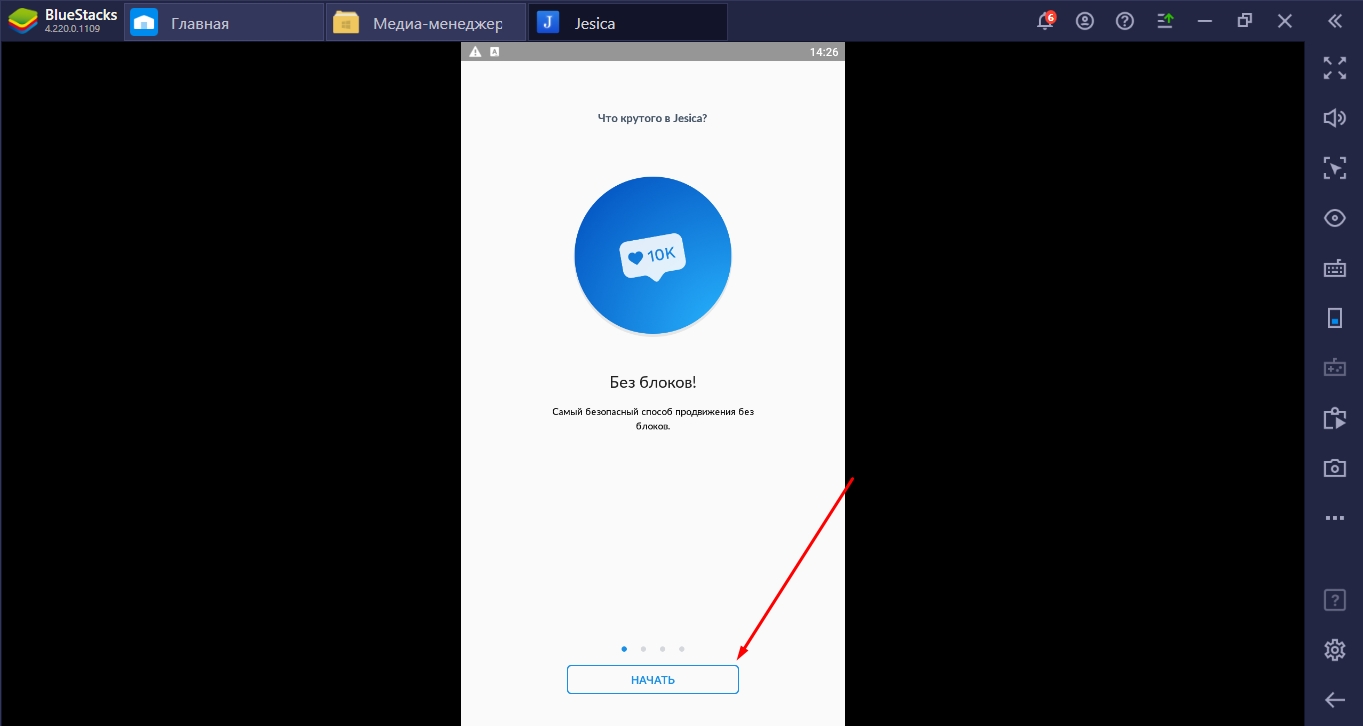Open notifications bell with badge 6
Image resolution: width=1363 pixels, height=726 pixels.
pyautogui.click(x=1046, y=20)
